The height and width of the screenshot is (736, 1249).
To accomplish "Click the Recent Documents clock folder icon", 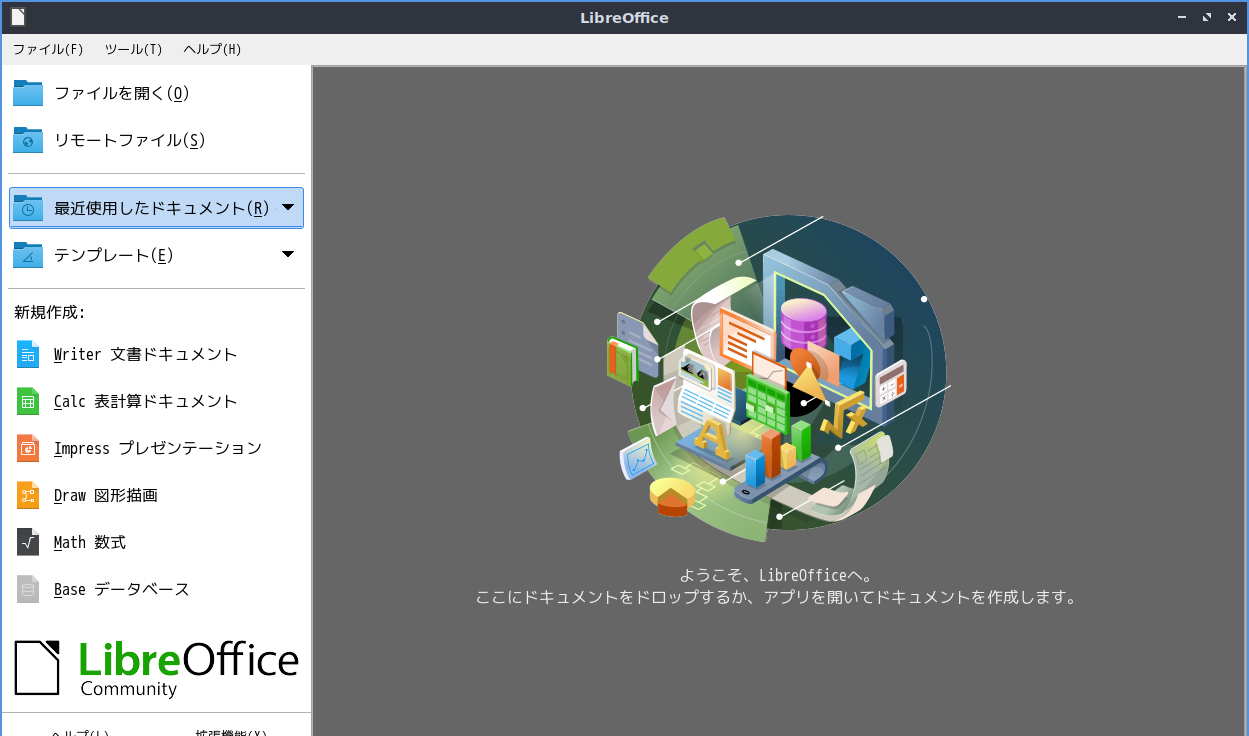I will tap(28, 208).
